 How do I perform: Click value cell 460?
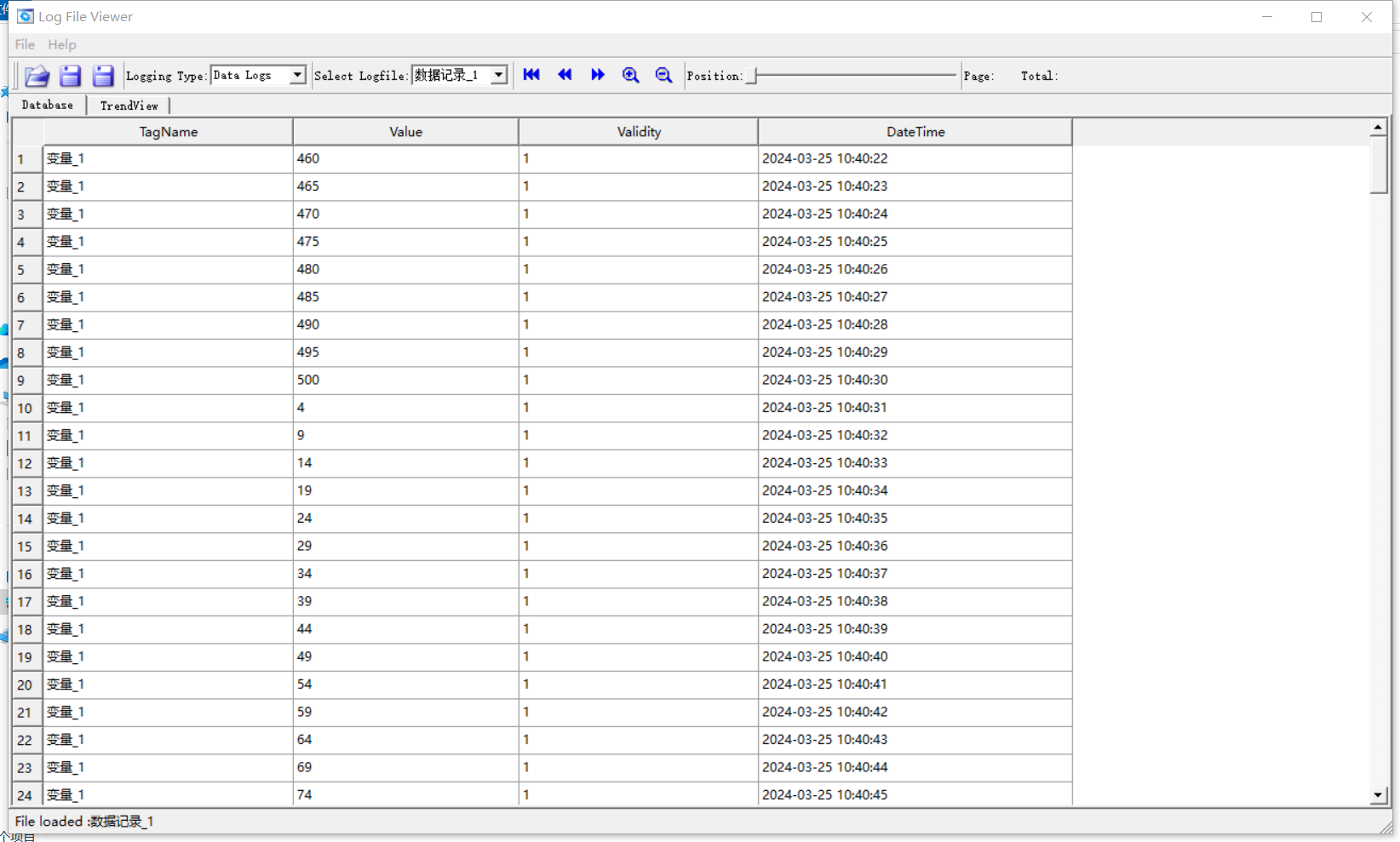pyautogui.click(x=406, y=158)
